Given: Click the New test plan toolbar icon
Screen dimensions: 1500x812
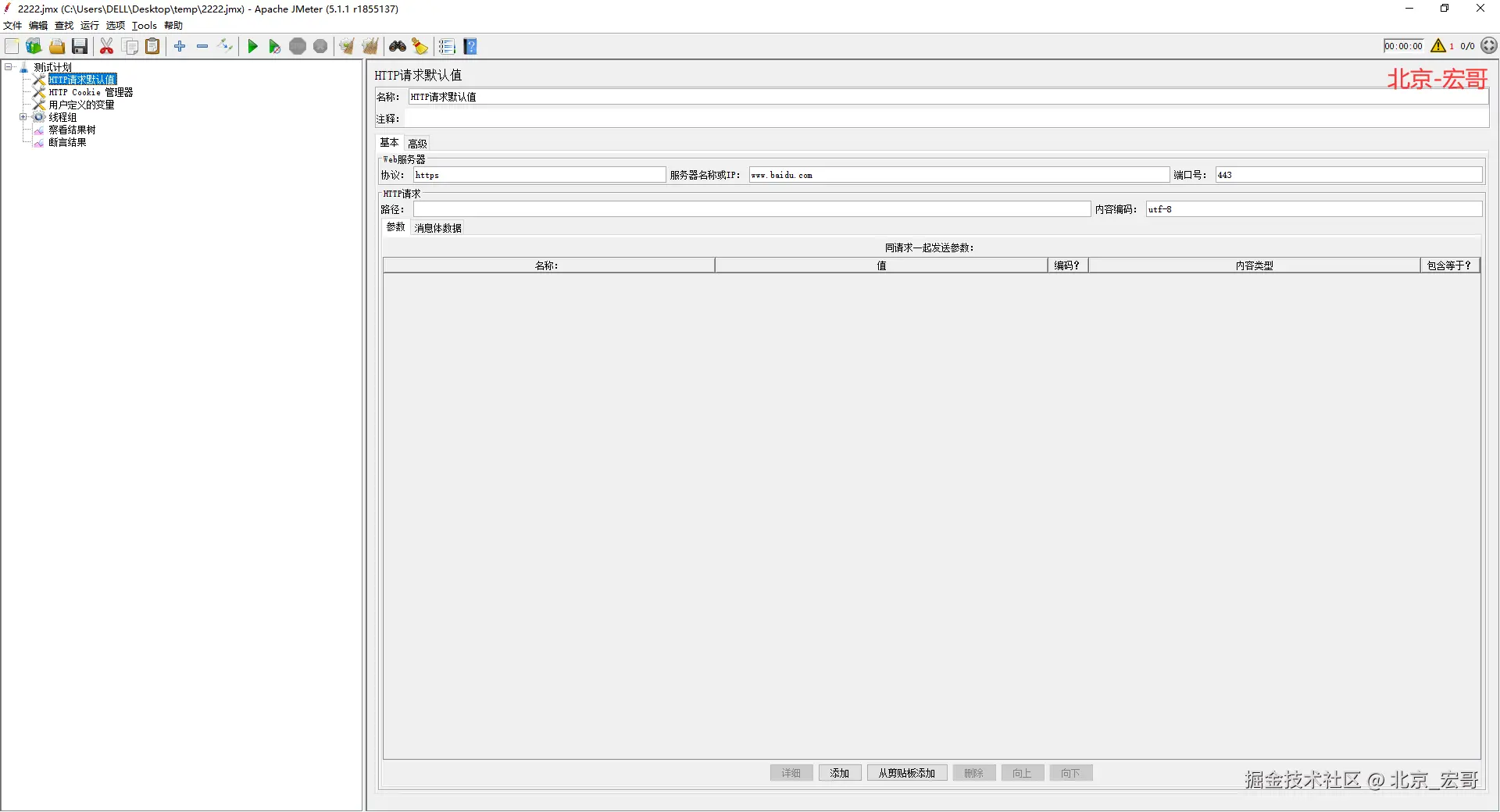Looking at the screenshot, I should tap(12, 47).
